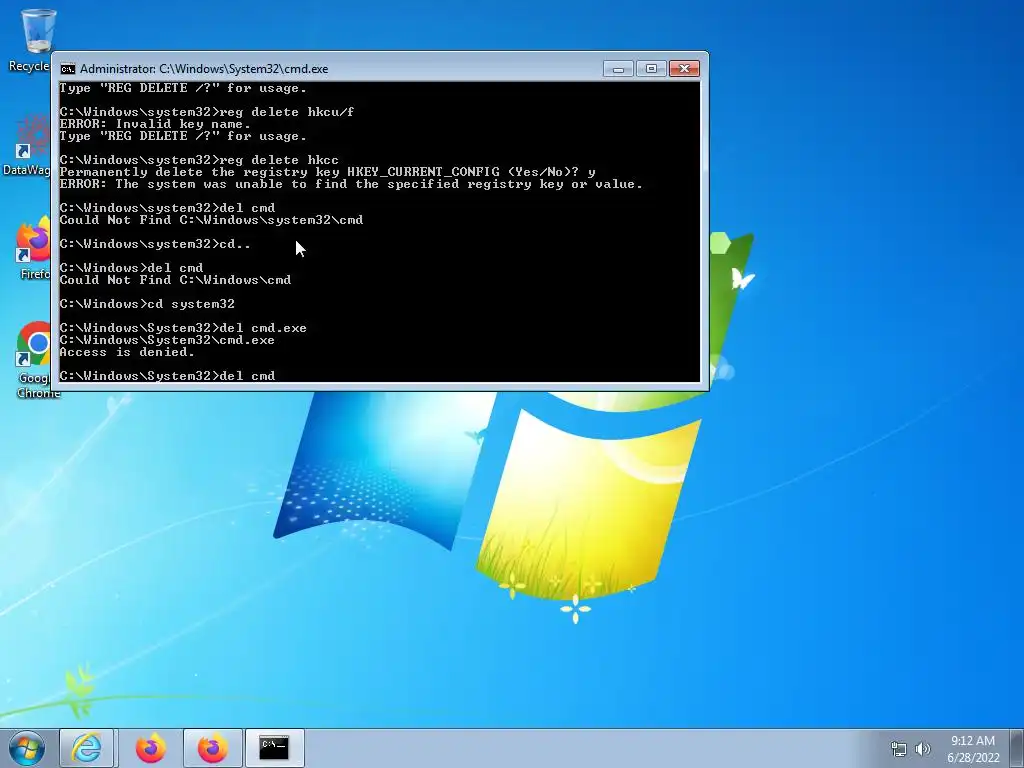Click the network tray icon
Image resolution: width=1024 pixels, height=768 pixels.
click(x=899, y=749)
